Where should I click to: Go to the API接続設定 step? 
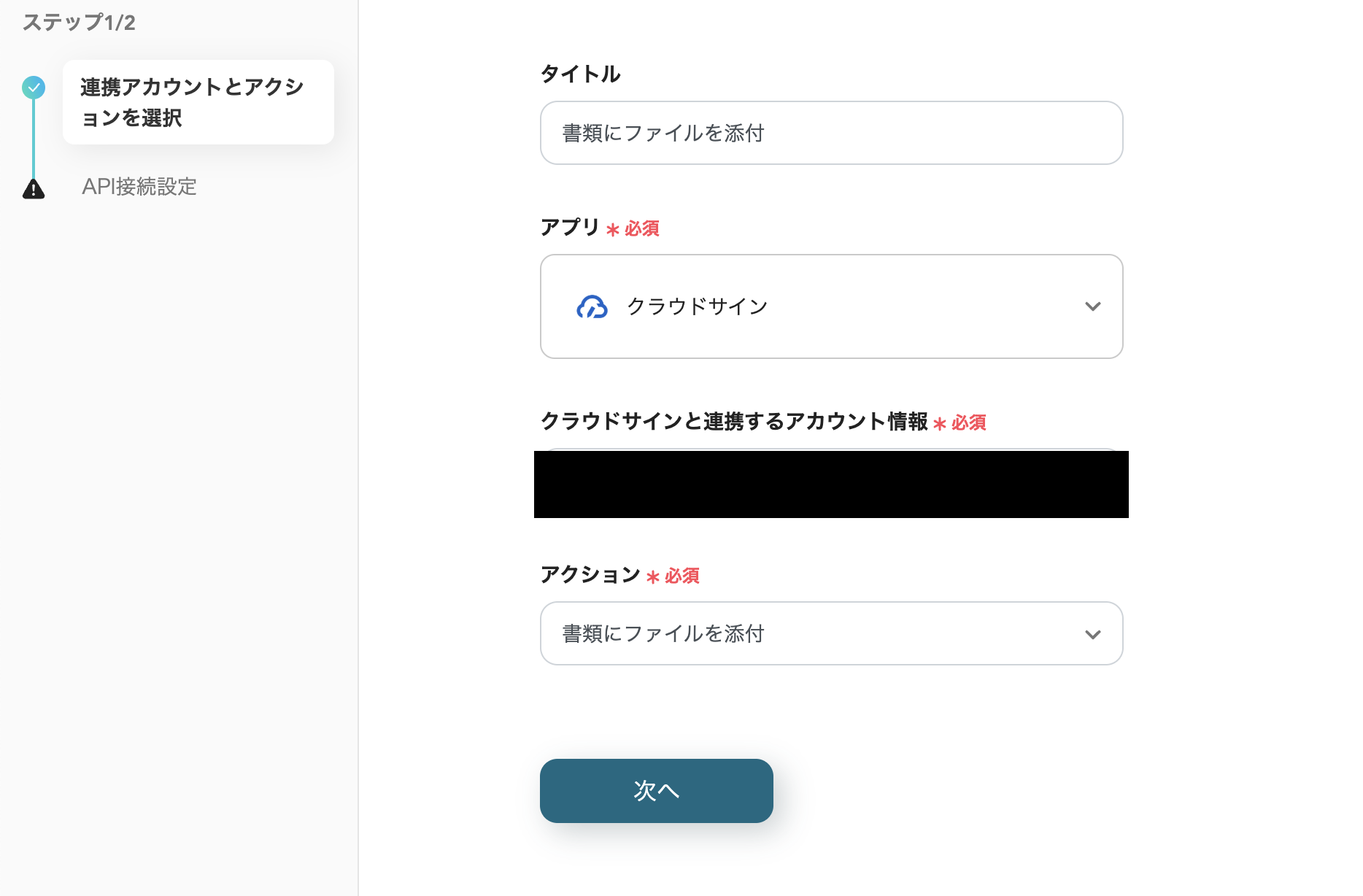click(x=139, y=187)
